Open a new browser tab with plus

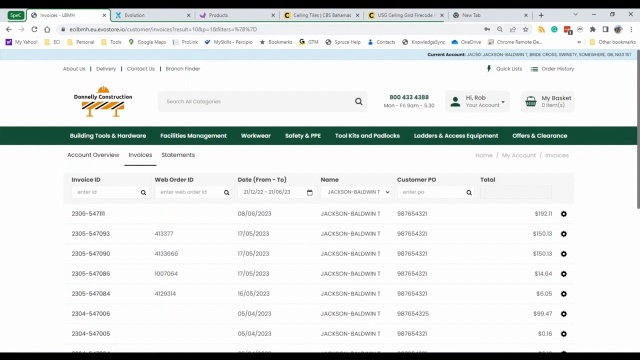click(x=541, y=15)
